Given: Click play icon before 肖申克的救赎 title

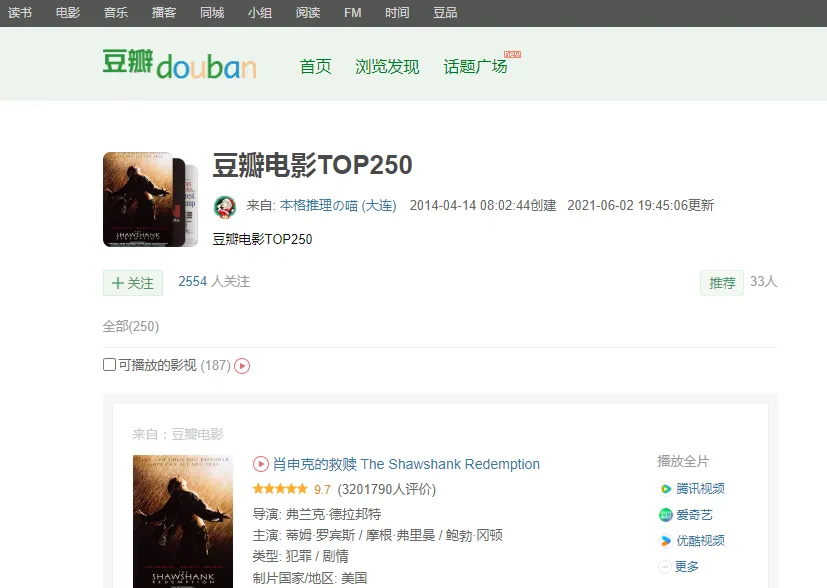Looking at the screenshot, I should tap(261, 464).
